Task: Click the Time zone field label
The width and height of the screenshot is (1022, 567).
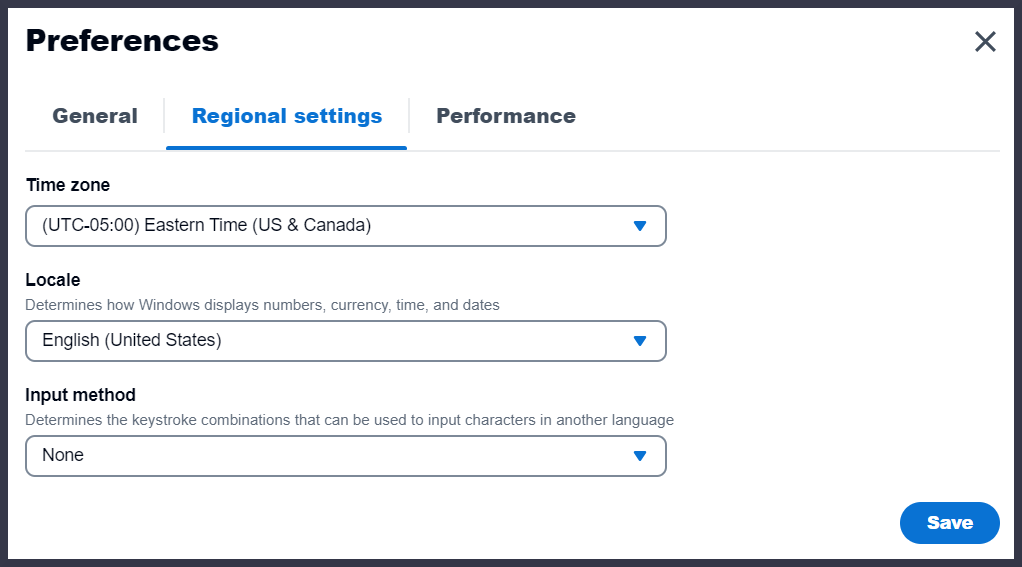Action: (68, 185)
